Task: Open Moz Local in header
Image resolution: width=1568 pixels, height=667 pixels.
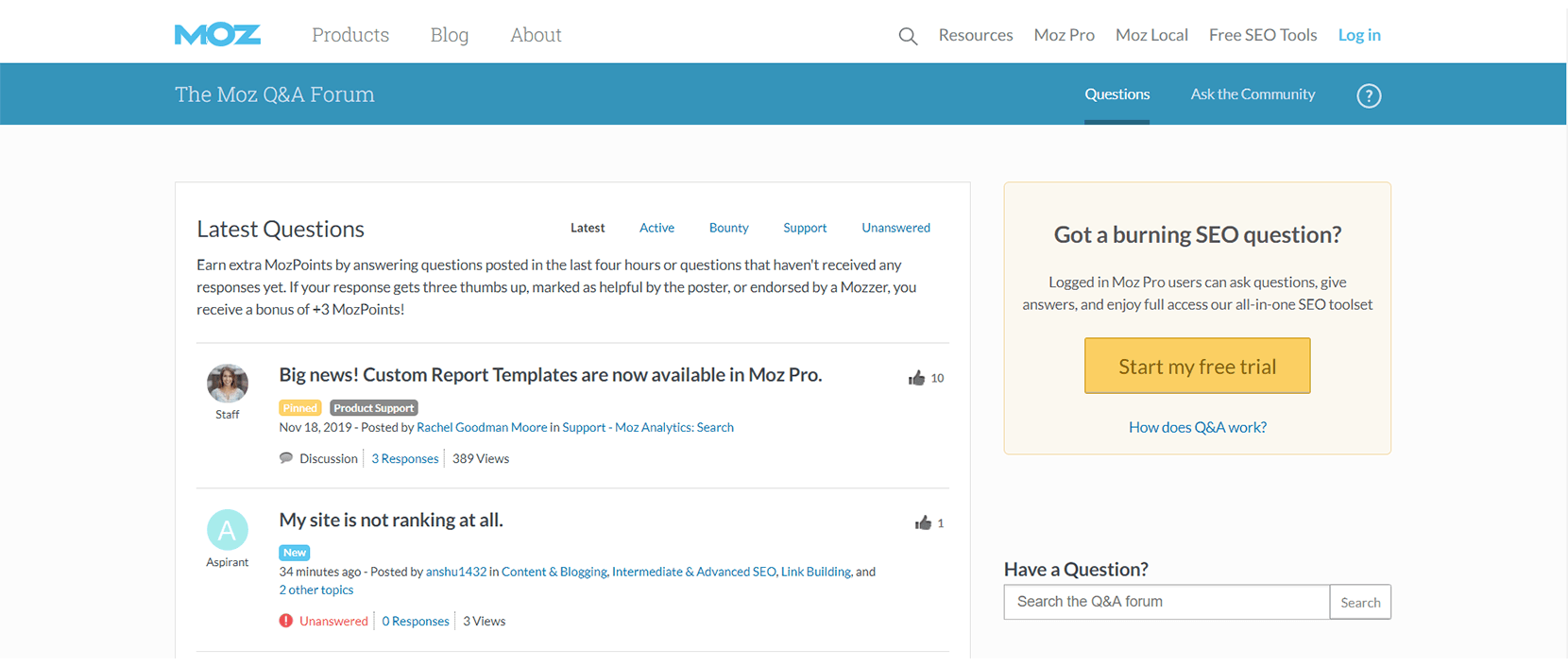Action: point(1151,35)
